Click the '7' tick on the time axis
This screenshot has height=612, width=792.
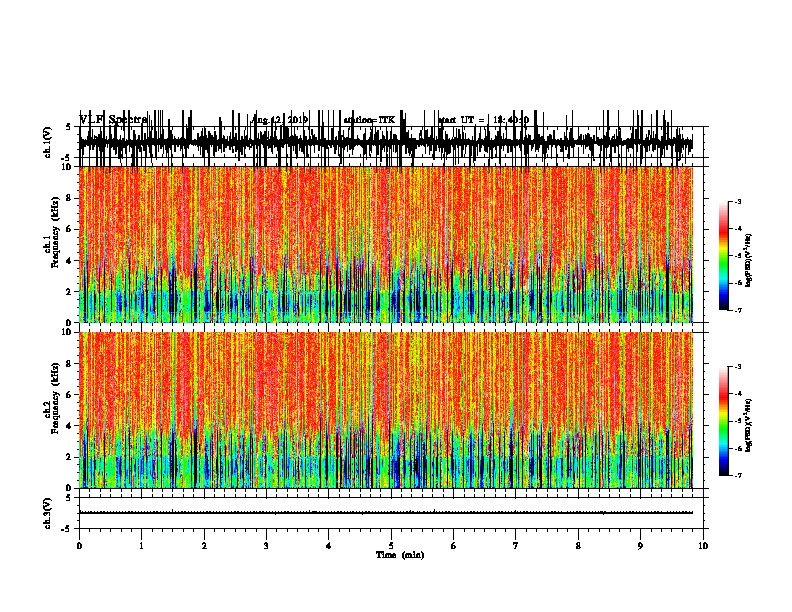pyautogui.click(x=516, y=546)
